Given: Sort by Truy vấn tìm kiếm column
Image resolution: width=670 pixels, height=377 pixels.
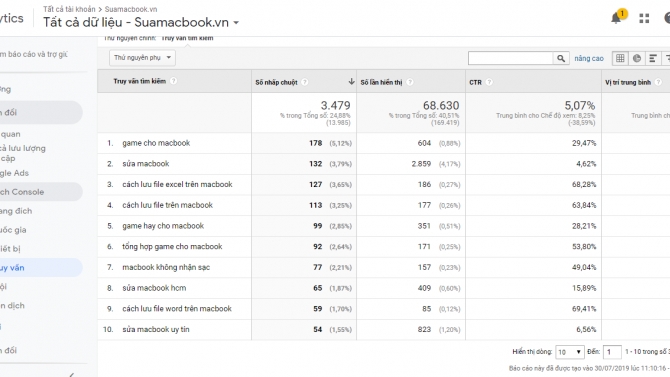Looking at the screenshot, I should (x=139, y=81).
